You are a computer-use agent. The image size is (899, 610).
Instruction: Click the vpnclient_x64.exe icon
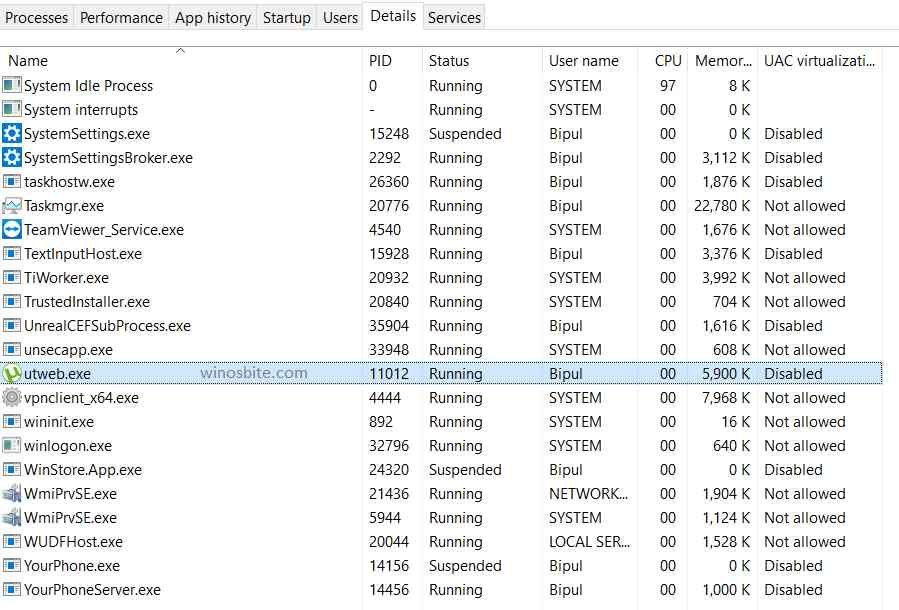click(12, 398)
